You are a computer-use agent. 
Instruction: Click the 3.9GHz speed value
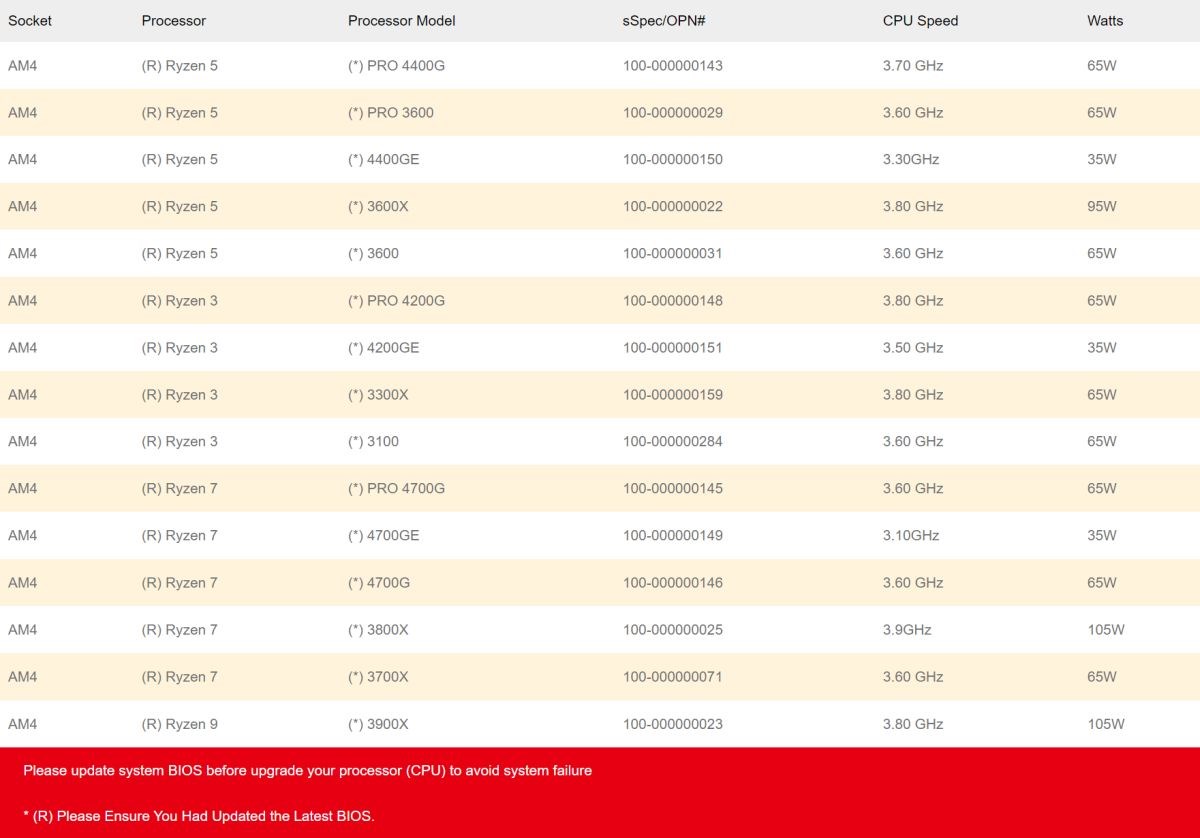[x=907, y=630]
